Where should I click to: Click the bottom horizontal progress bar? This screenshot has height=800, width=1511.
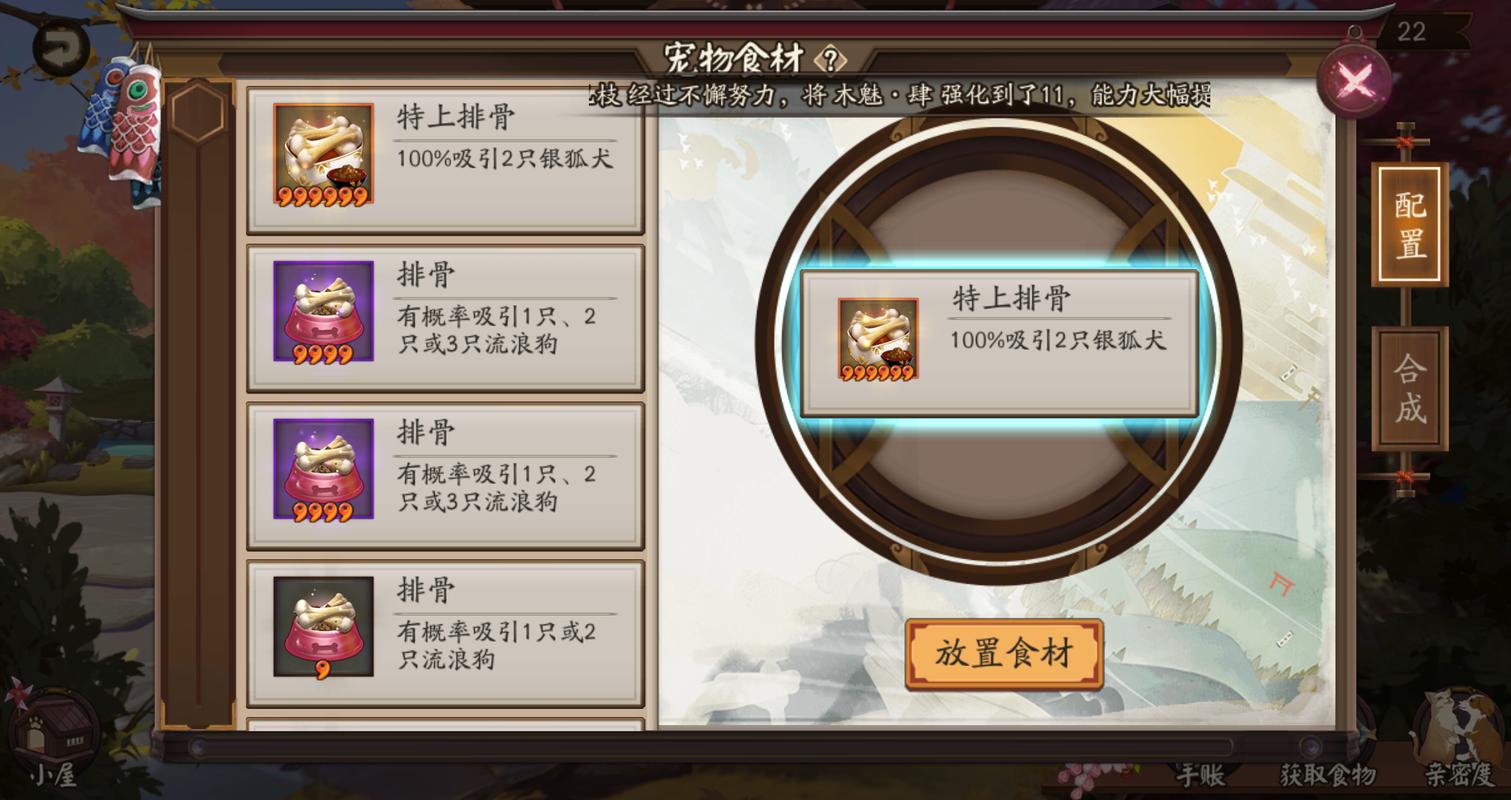click(x=711, y=747)
